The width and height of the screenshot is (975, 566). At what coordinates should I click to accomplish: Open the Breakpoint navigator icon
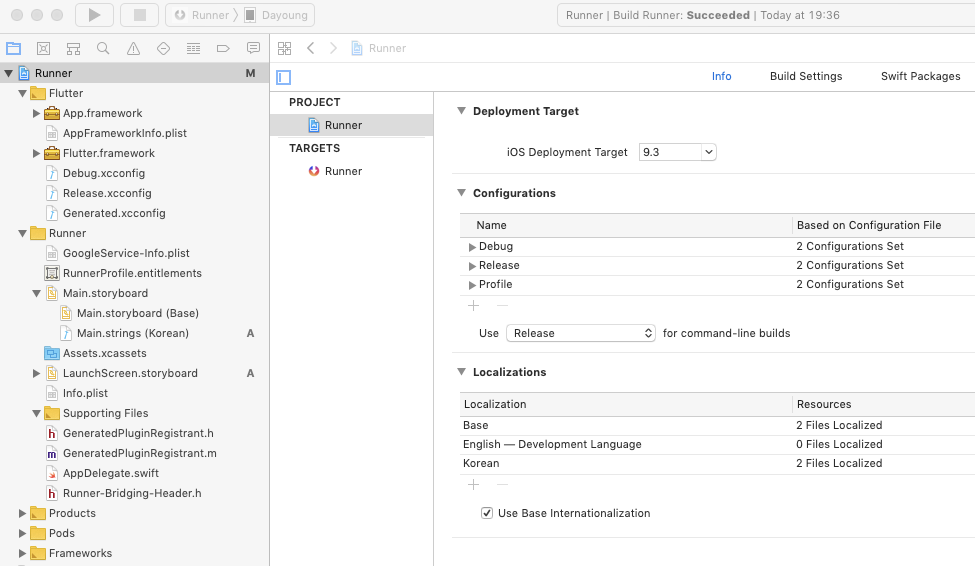click(223, 48)
